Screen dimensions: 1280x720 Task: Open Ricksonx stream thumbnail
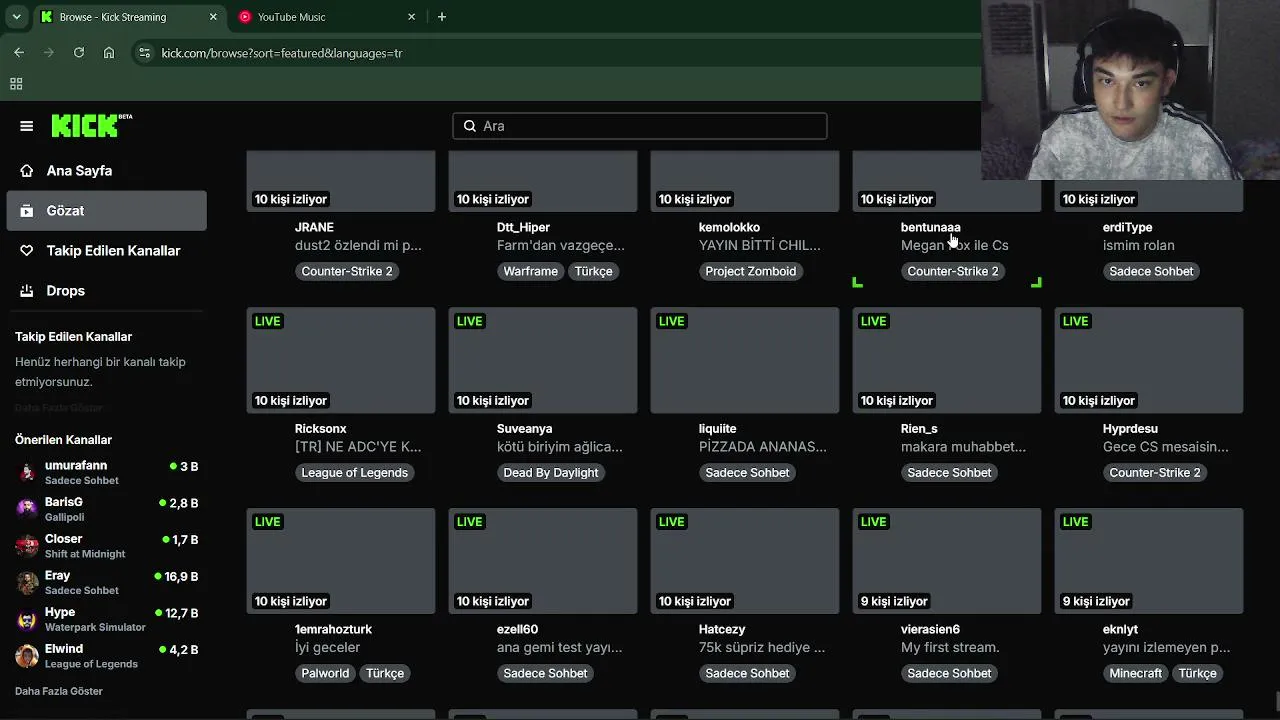341,360
